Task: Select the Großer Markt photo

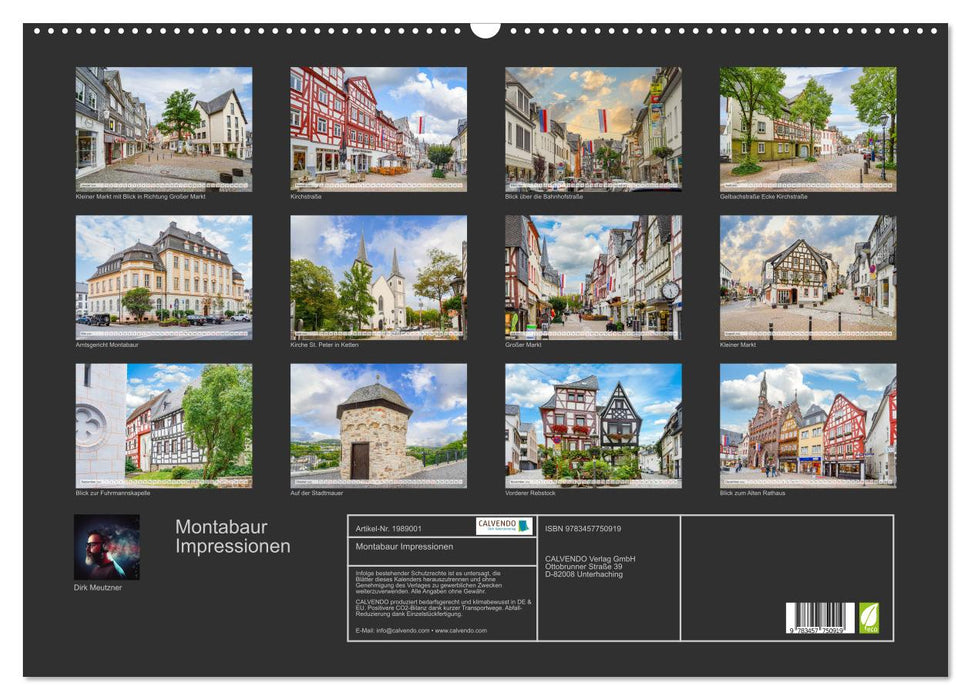Action: tap(593, 278)
